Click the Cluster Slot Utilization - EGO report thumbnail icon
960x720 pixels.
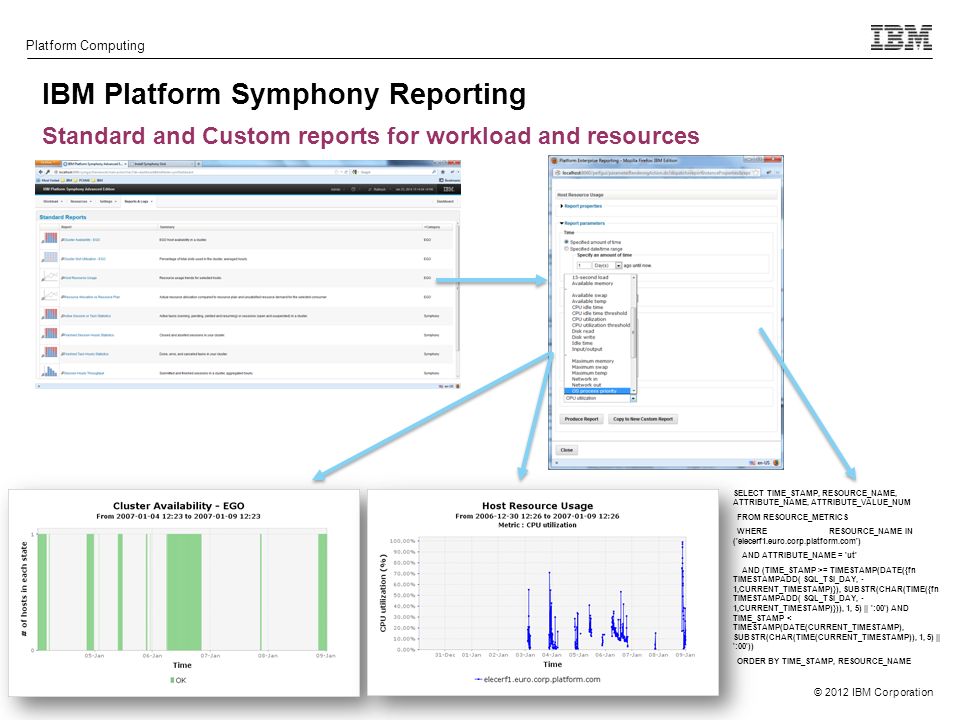[x=50, y=257]
